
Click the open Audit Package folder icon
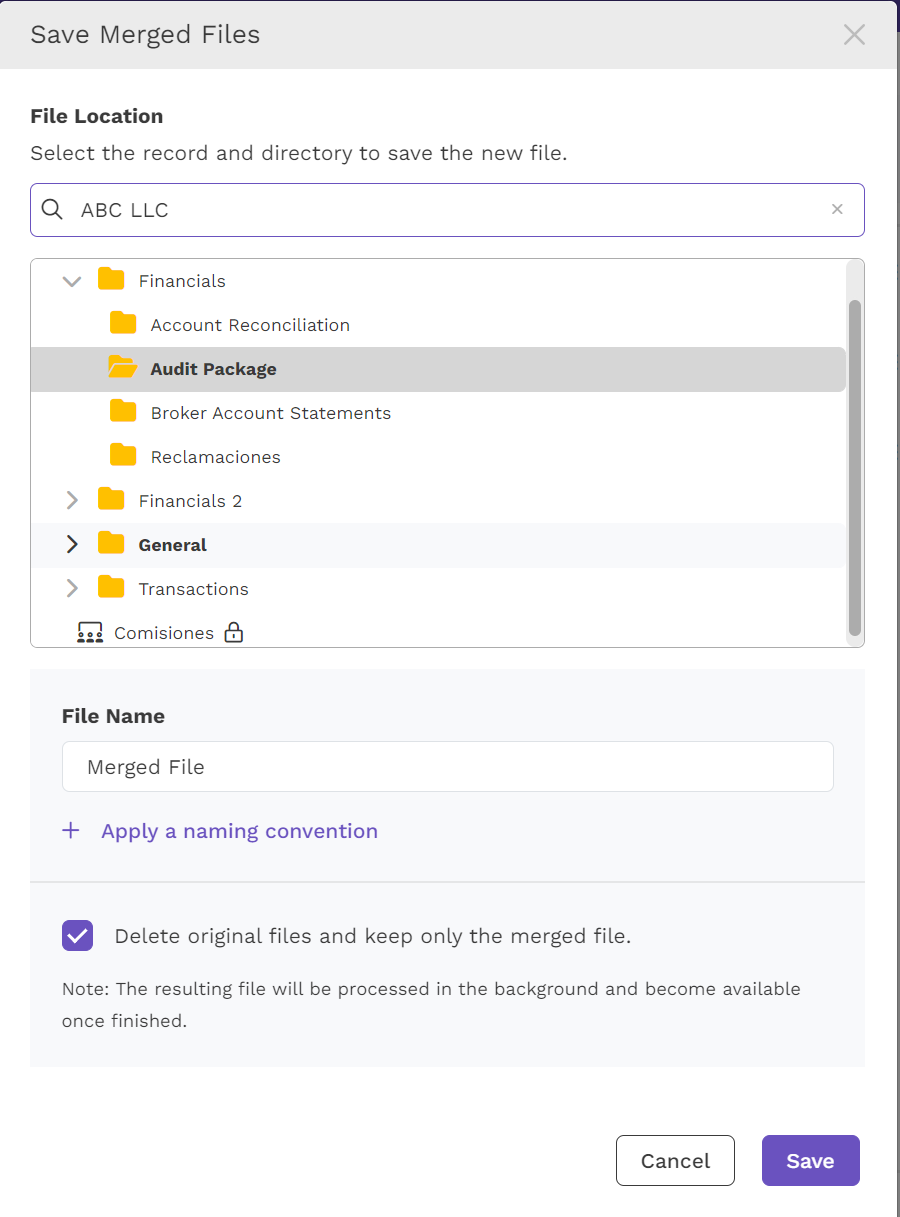(x=123, y=368)
